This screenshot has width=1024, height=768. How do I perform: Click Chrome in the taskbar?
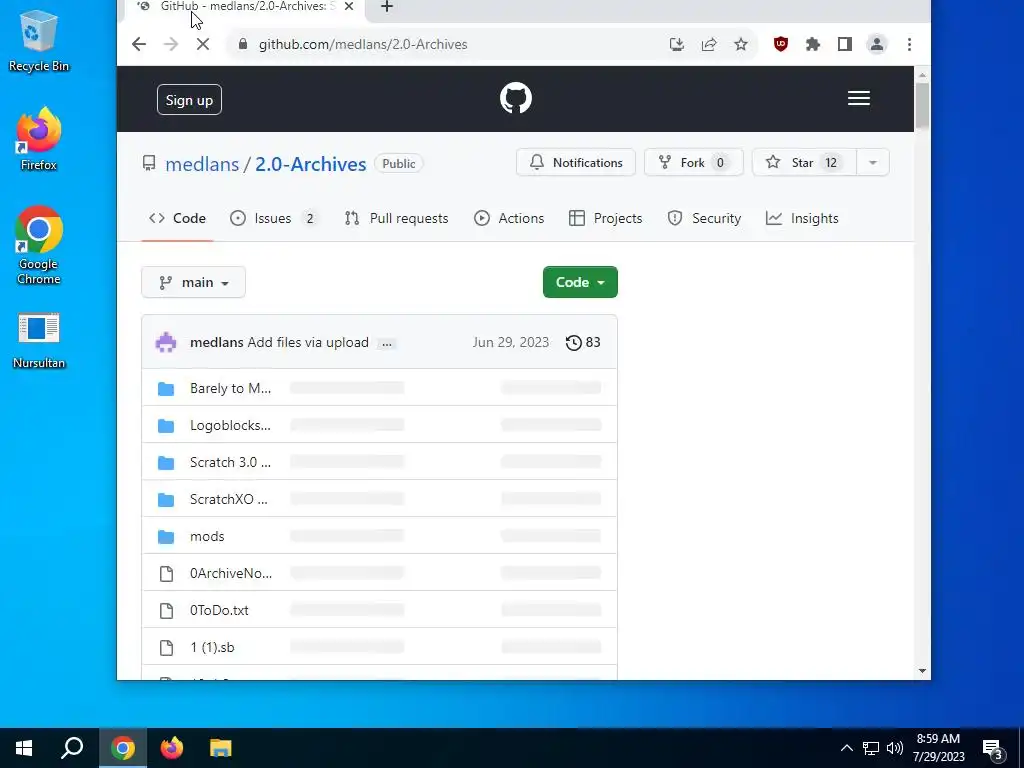[x=123, y=748]
